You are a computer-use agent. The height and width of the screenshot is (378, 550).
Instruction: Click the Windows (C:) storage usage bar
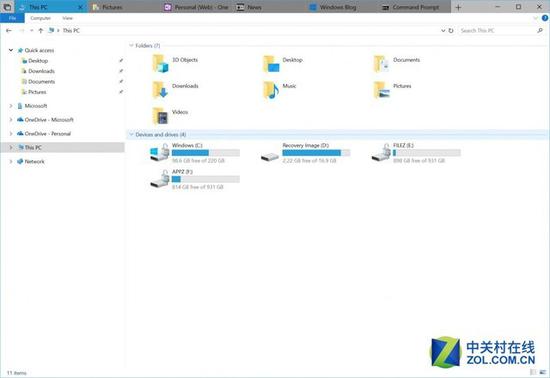coord(206,153)
